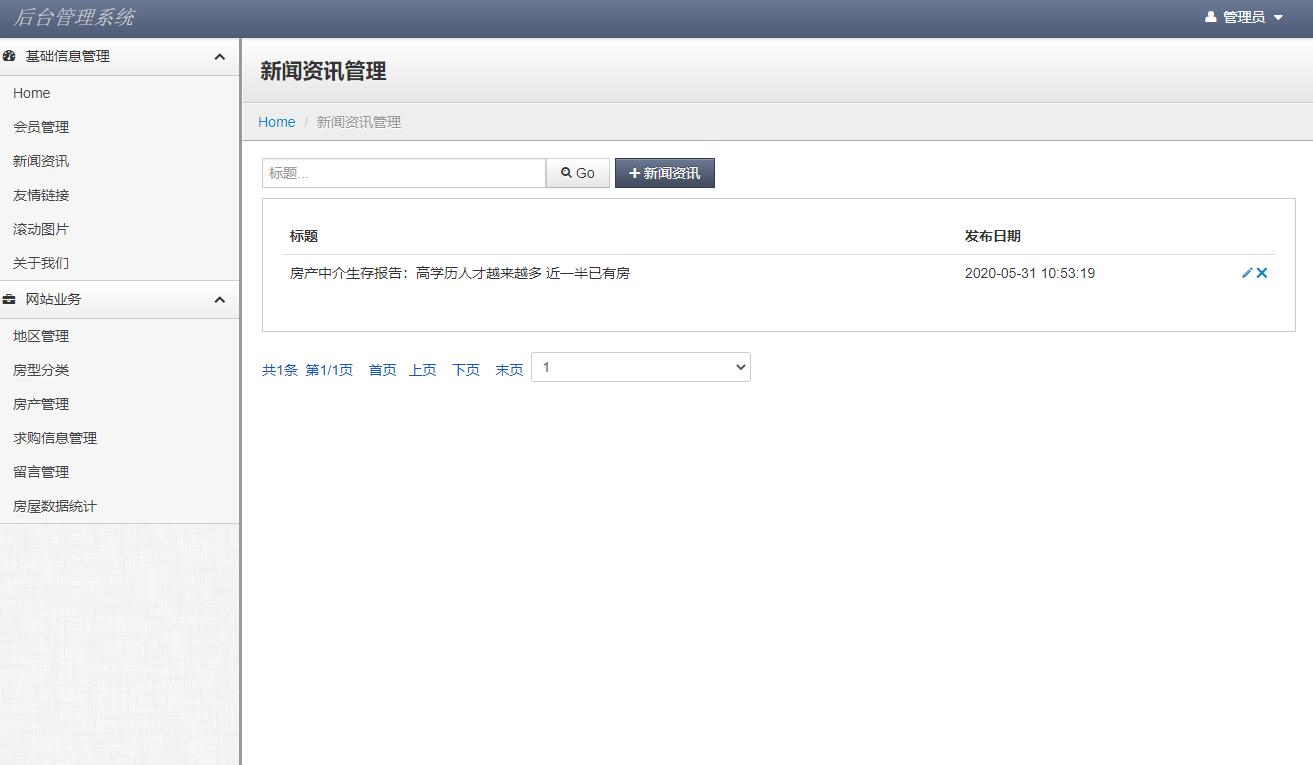1313x765 pixels.
Task: Click the Home breadcrumb link
Action: pos(277,121)
